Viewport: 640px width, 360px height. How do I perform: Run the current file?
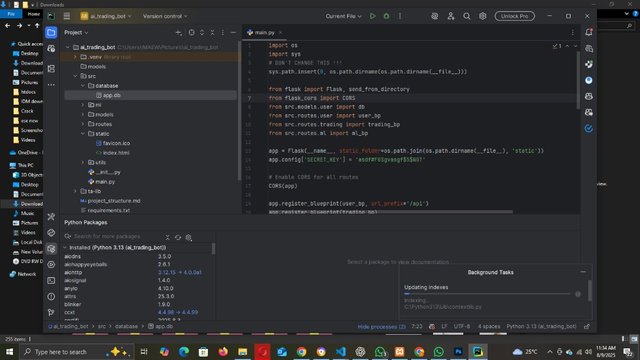click(x=373, y=16)
